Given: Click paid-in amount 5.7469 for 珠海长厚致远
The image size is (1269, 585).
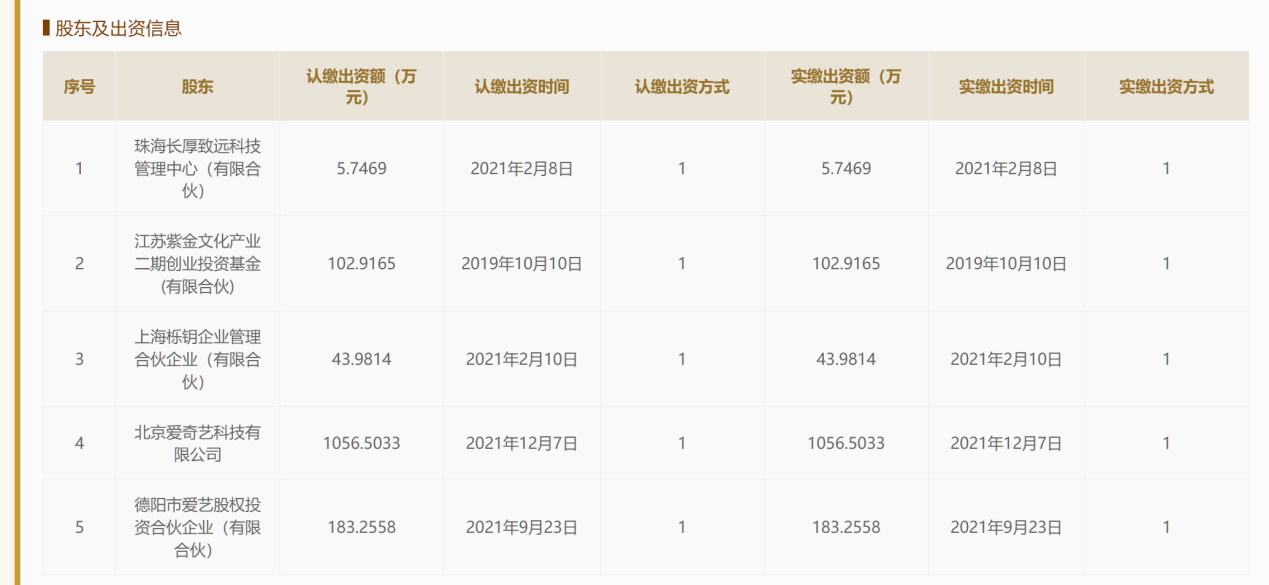Looking at the screenshot, I should 846,168.
